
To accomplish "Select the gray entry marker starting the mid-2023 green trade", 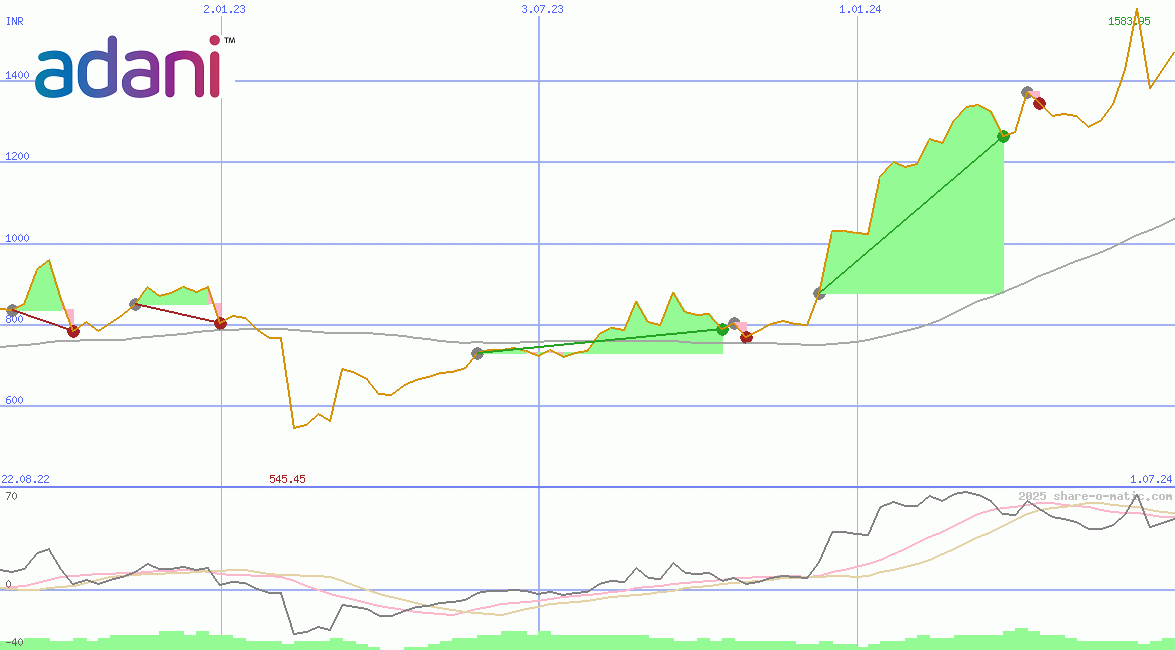I will [x=477, y=353].
